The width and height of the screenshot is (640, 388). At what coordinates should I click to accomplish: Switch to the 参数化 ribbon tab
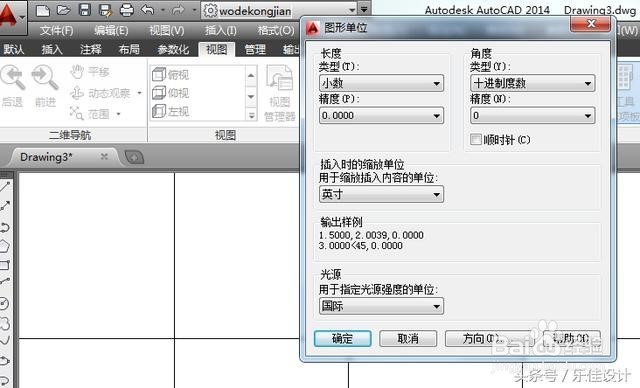173,49
